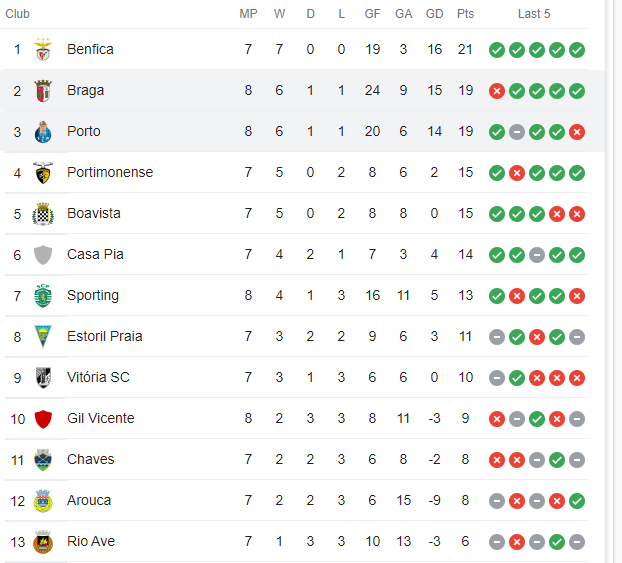
Task: Open the Rio Ave team link
Action: (x=91, y=541)
